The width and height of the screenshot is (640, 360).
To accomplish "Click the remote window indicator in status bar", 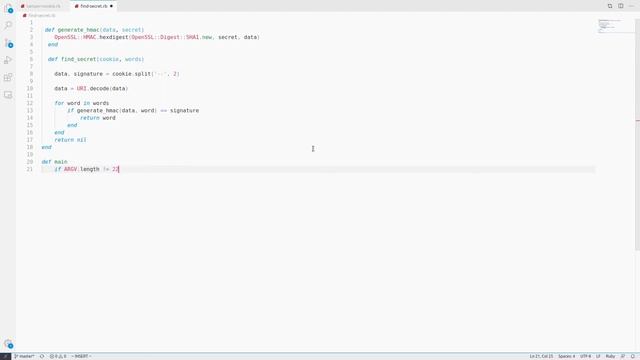I will [x=5, y=356].
